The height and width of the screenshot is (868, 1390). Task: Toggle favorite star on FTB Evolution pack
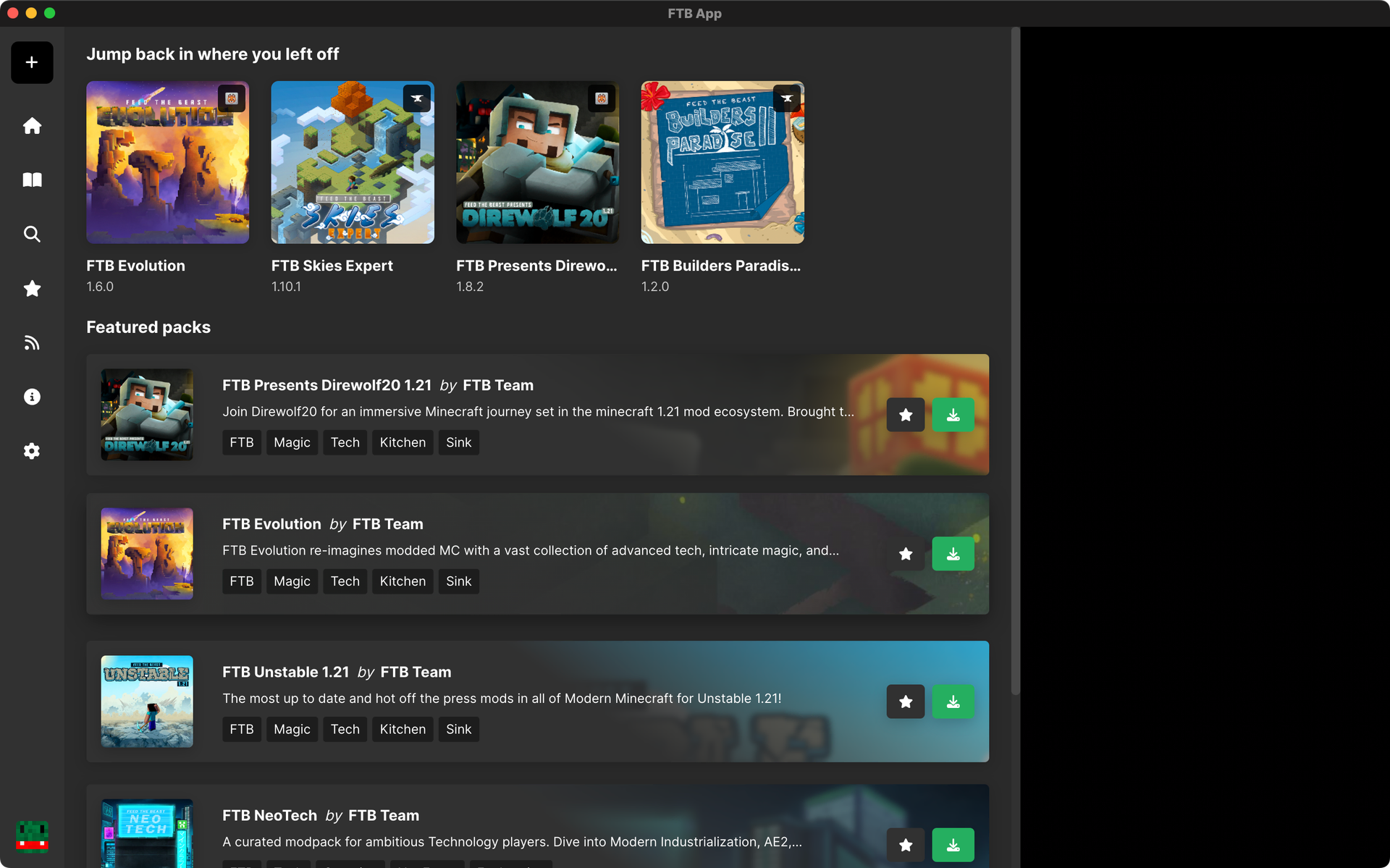click(x=905, y=554)
